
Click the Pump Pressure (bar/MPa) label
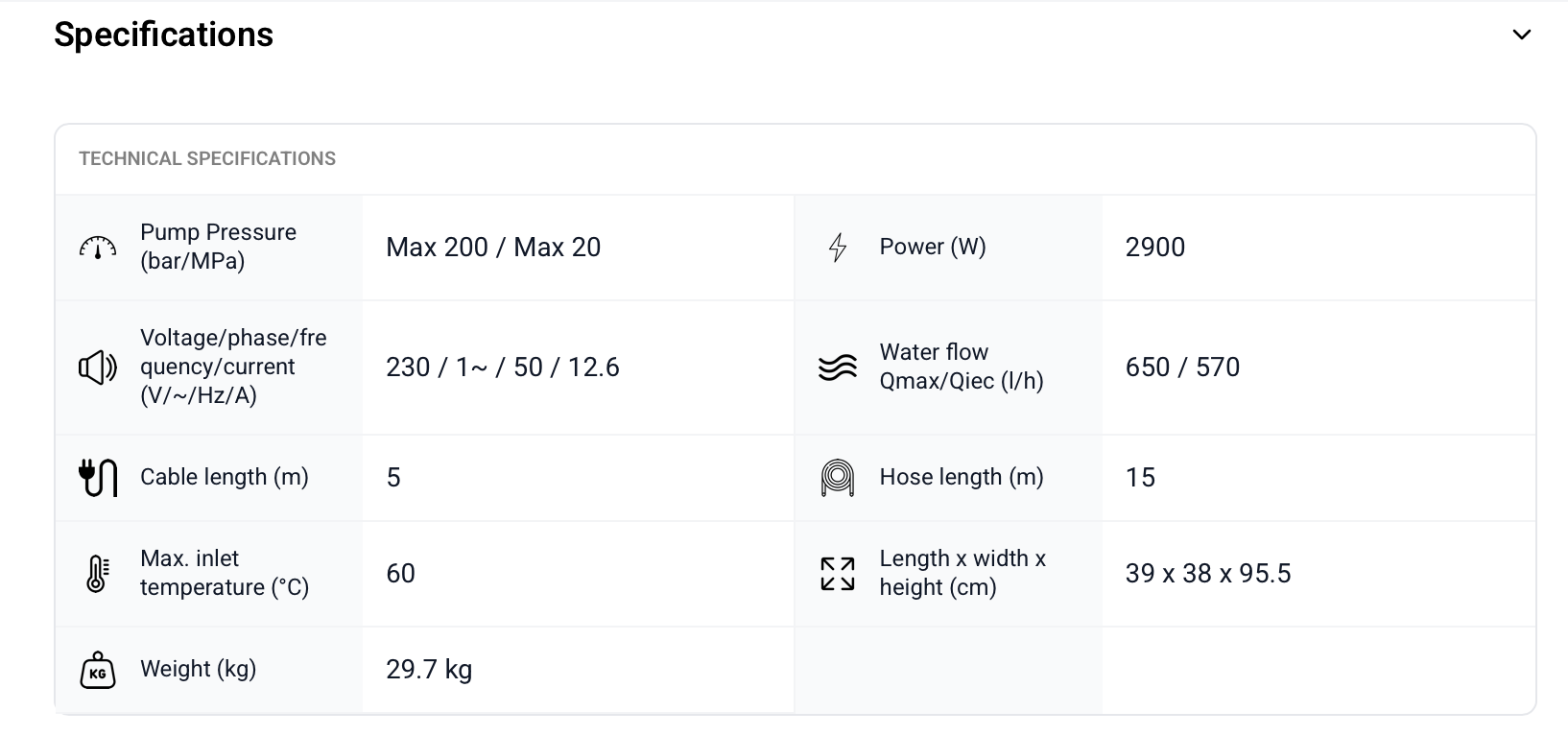218,247
